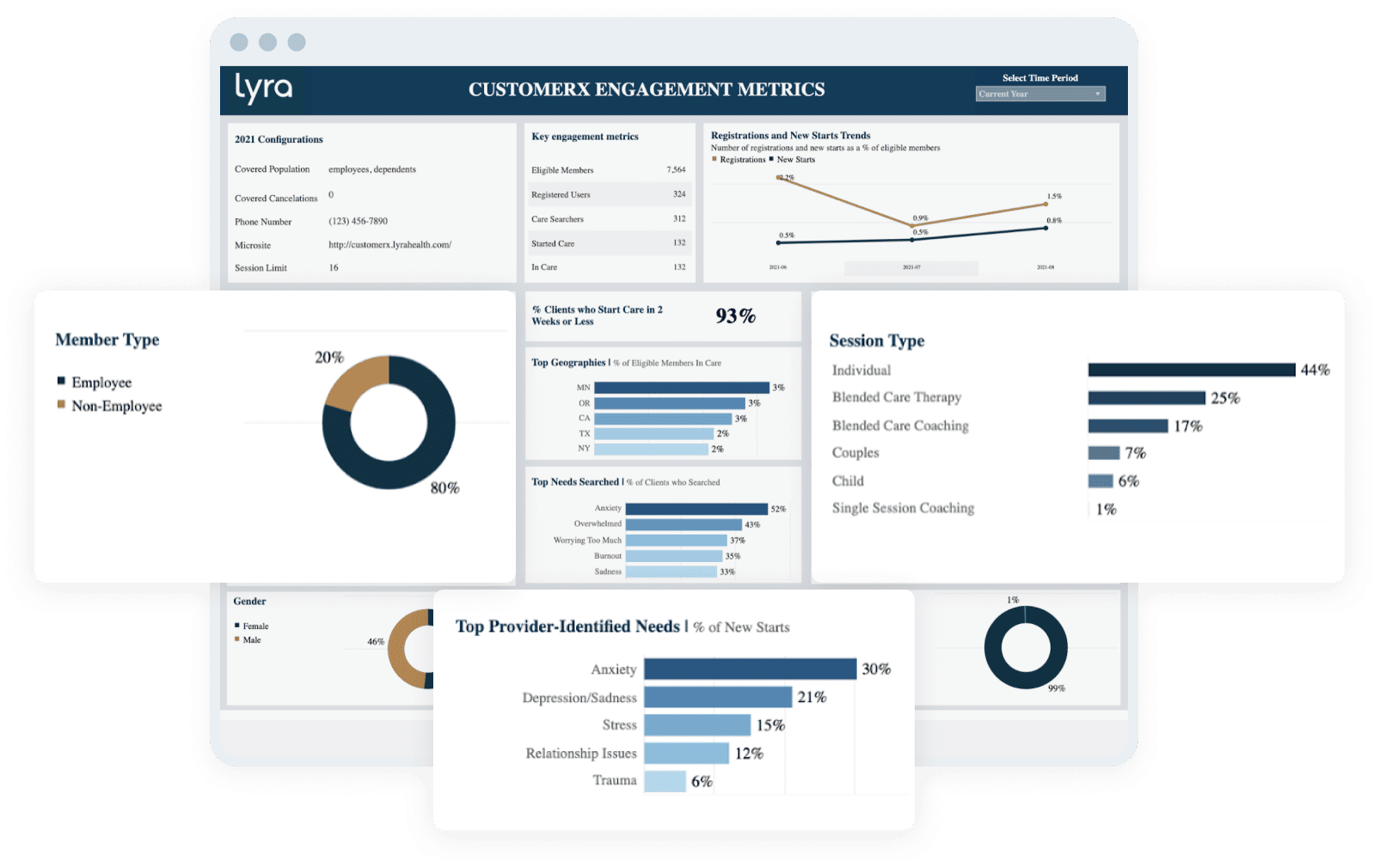Click the Relationship Issues 12% bar
This screenshot has height=868, width=1379.
coord(686,753)
